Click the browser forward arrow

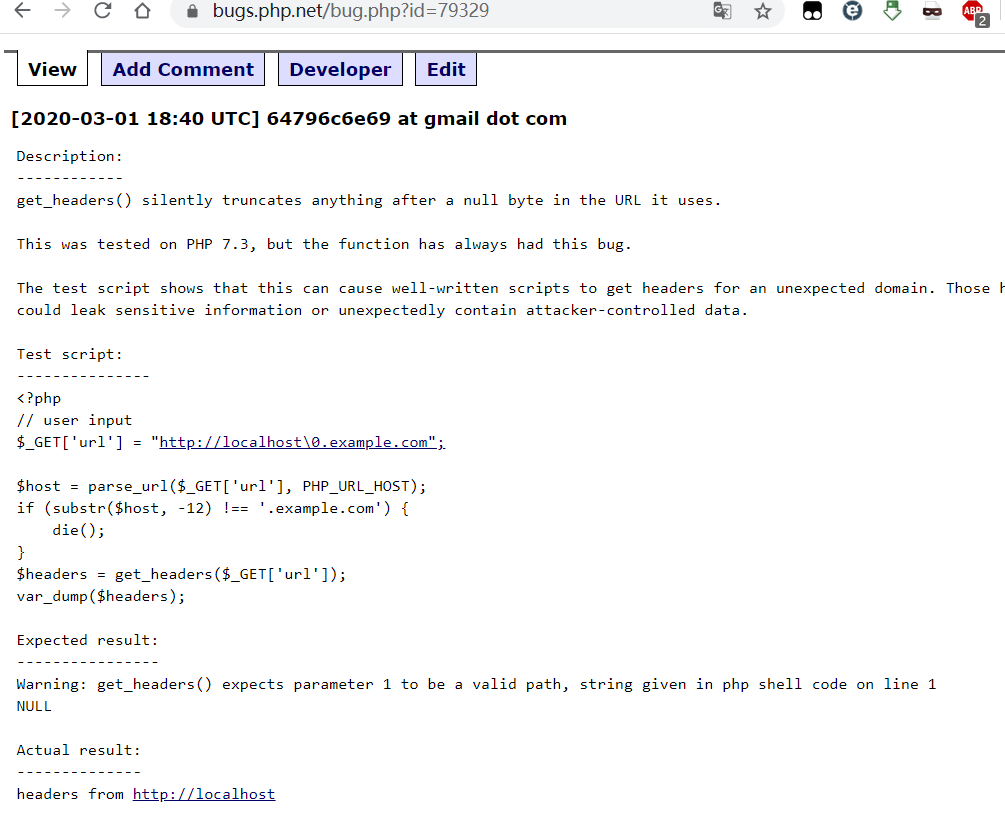62,11
